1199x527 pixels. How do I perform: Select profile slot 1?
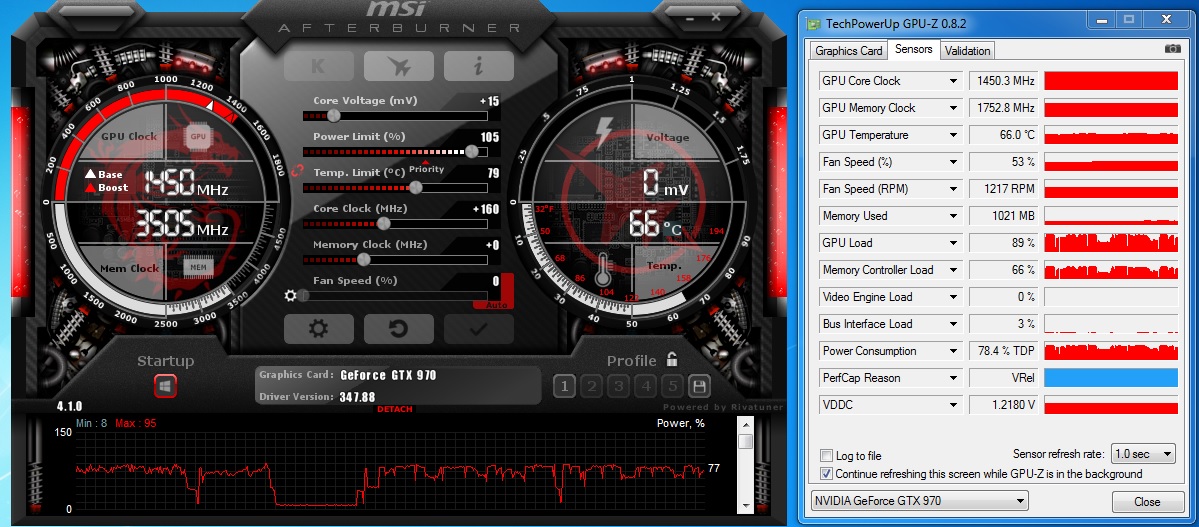click(x=564, y=386)
